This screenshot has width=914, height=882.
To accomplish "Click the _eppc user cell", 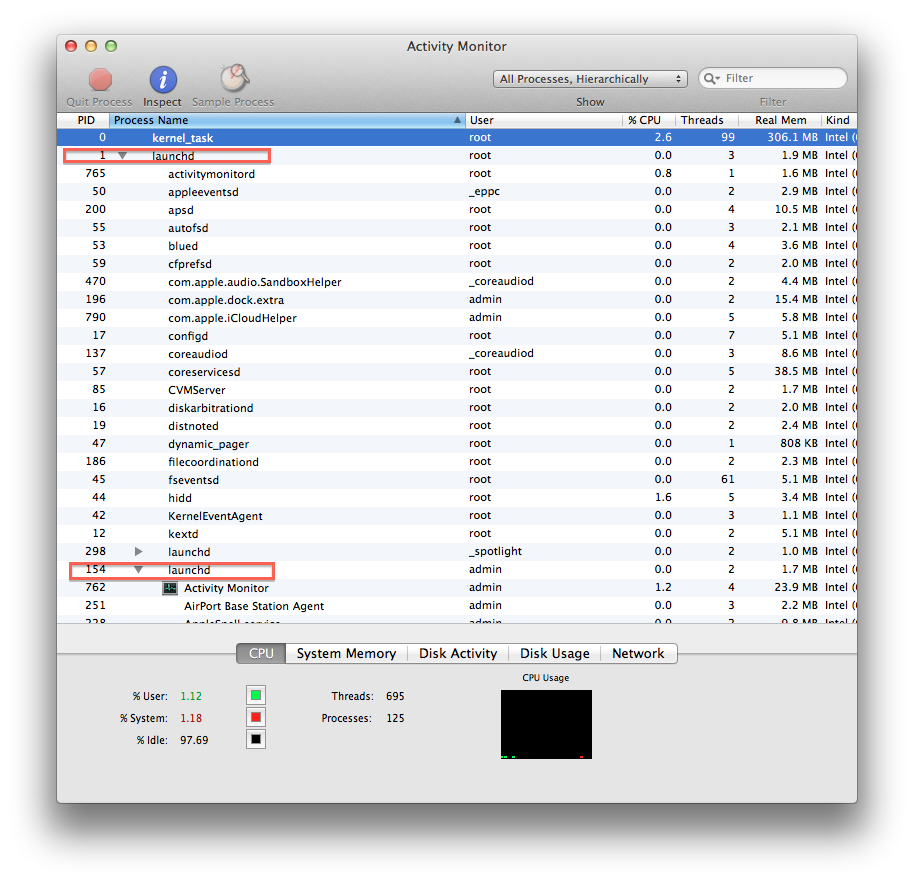I will (484, 192).
